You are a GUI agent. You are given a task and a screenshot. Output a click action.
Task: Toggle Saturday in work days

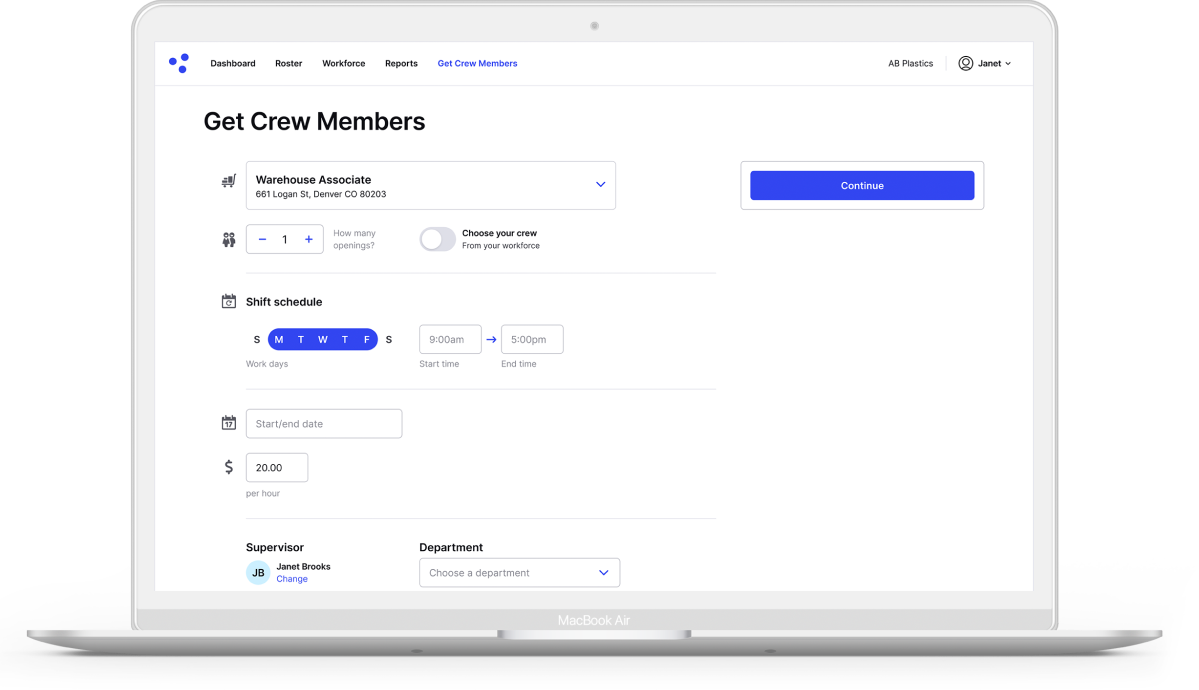(388, 340)
